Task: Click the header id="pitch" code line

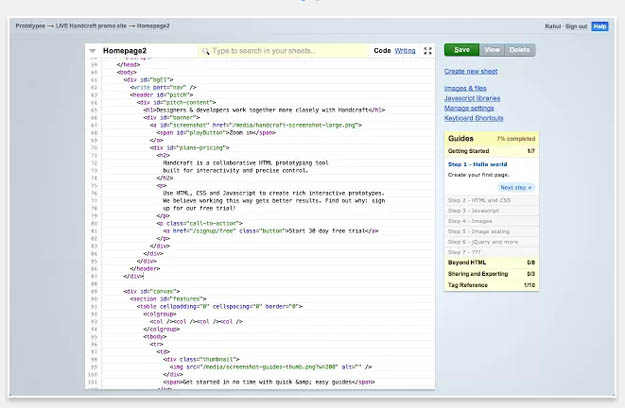Action: point(161,95)
